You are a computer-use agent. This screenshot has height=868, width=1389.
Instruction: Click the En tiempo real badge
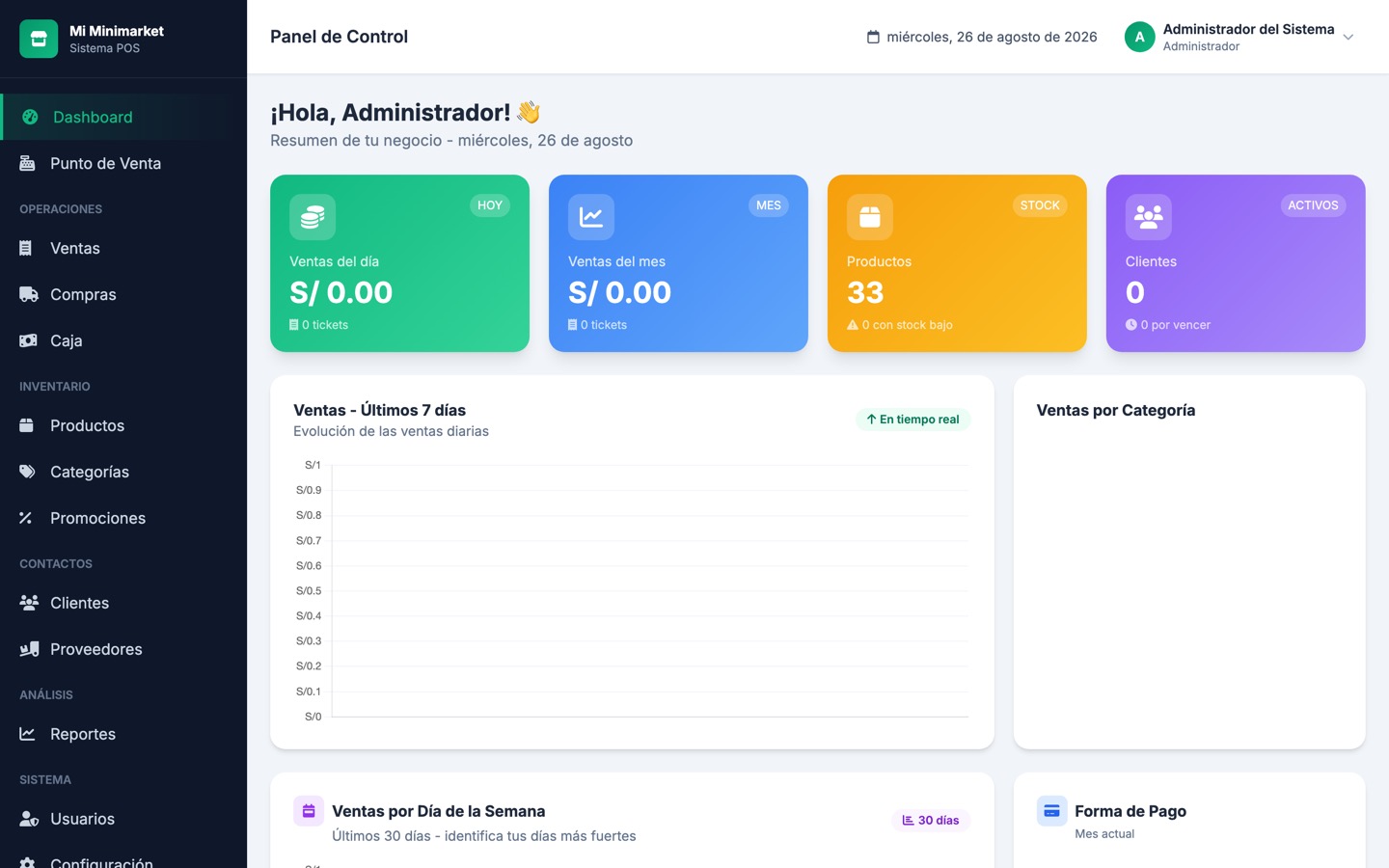point(912,420)
